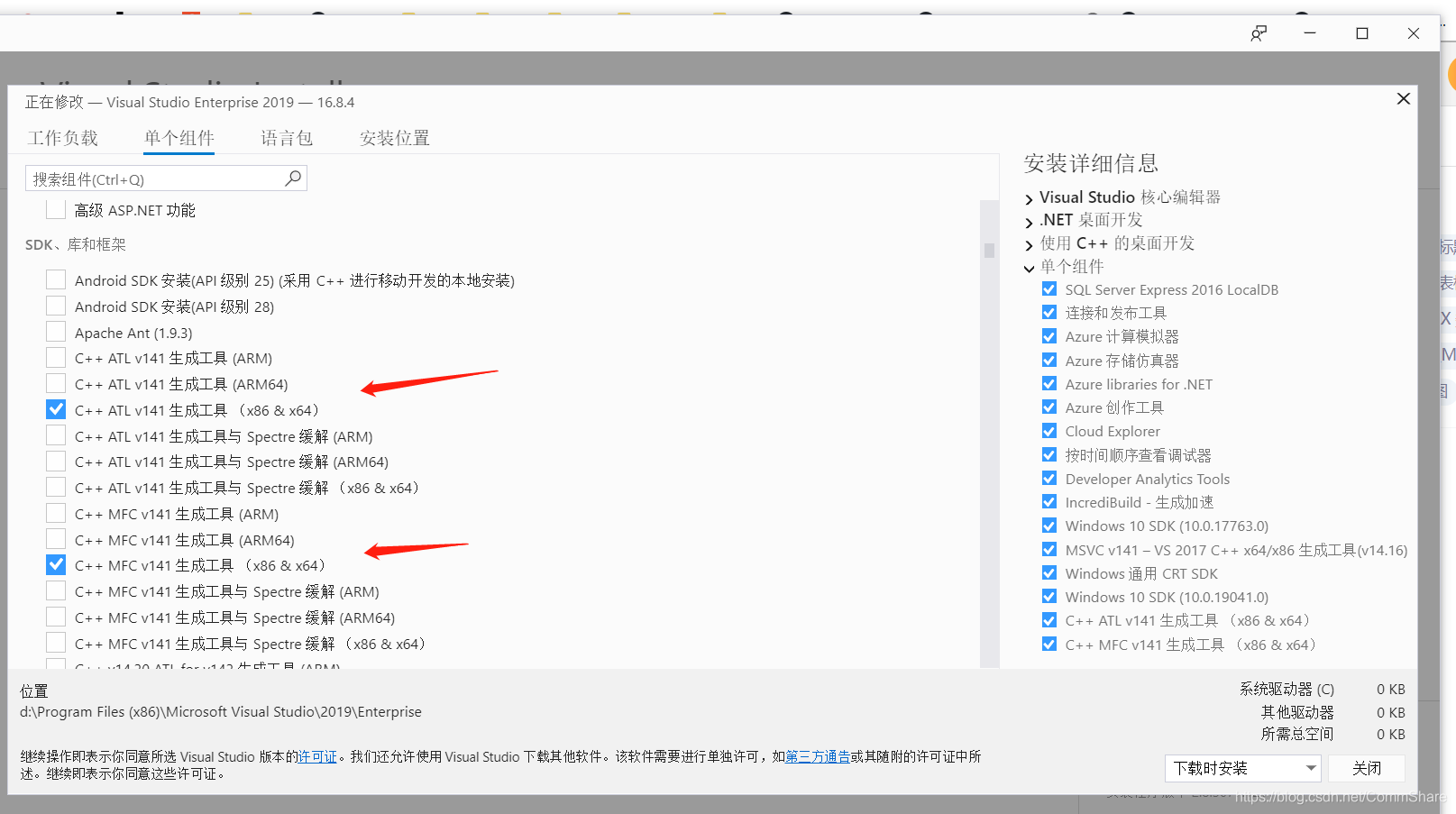Open the 第三方通告 link
Viewport: 1456px width, 814px height.
[818, 757]
